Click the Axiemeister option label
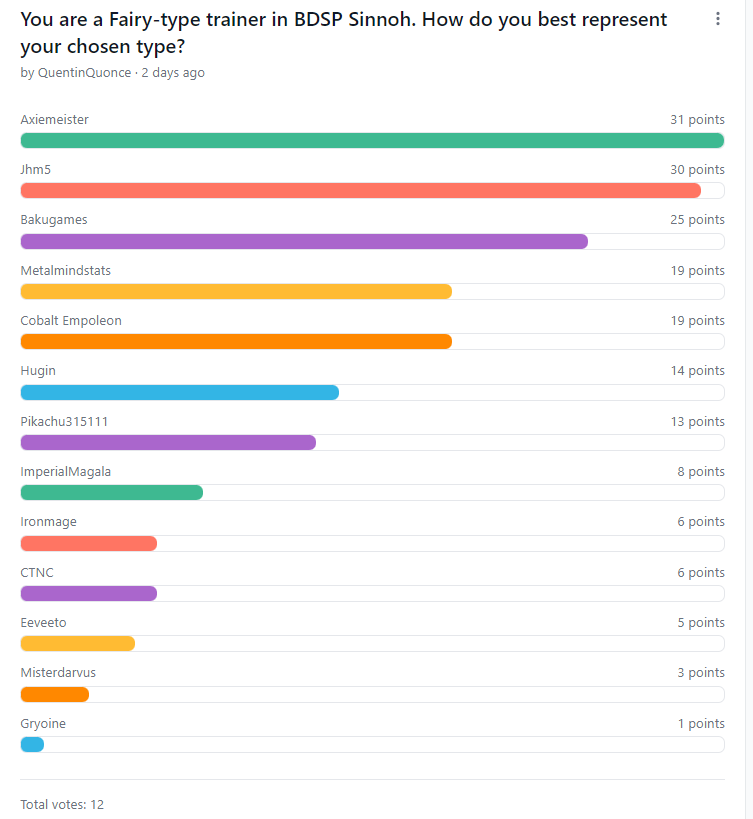This screenshot has width=753, height=819. pyautogui.click(x=54, y=120)
